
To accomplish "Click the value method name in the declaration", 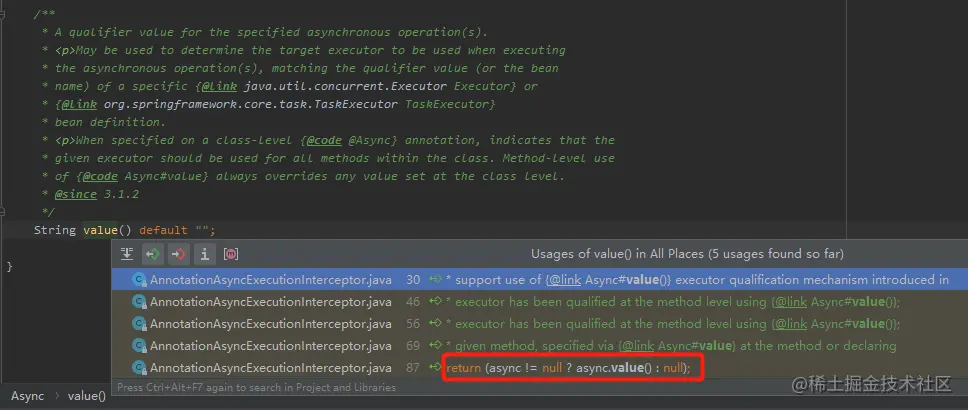I will [100, 230].
